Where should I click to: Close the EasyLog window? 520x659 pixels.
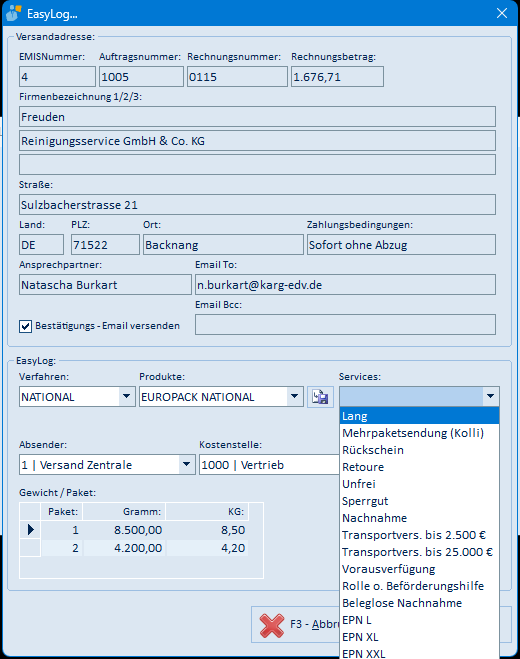(502, 13)
